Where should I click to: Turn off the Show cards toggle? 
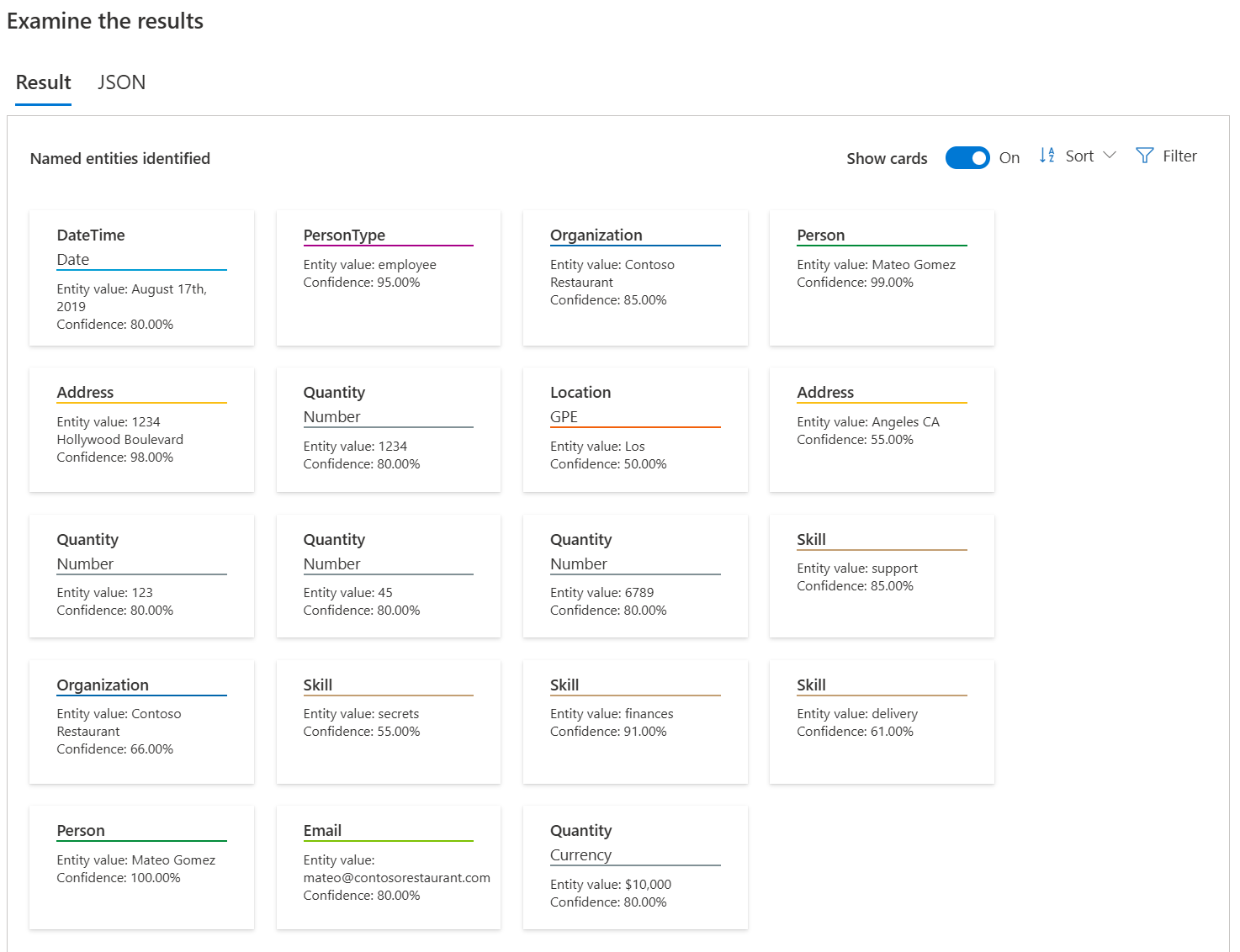pos(967,158)
